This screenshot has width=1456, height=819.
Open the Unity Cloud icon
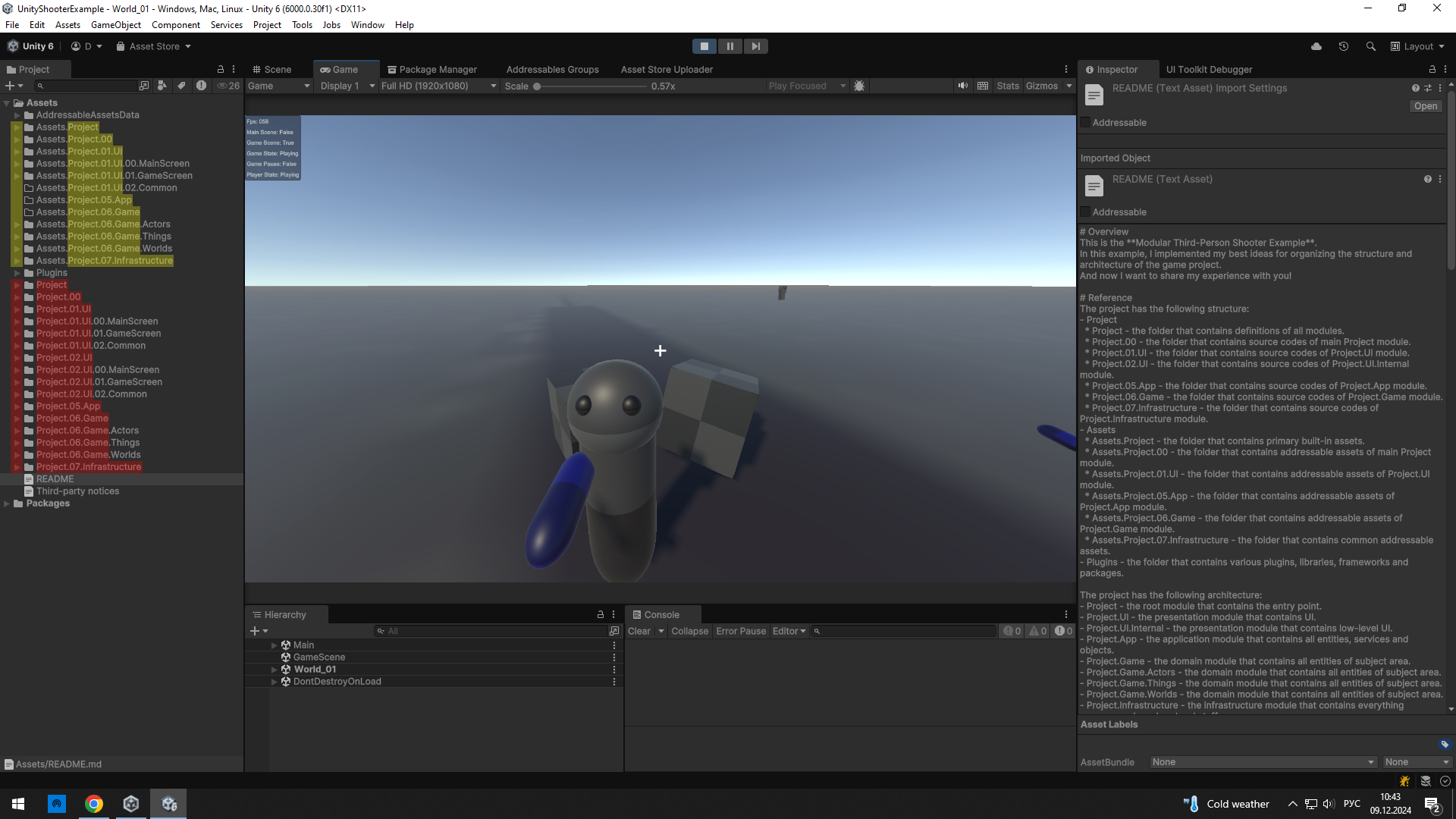1316,46
